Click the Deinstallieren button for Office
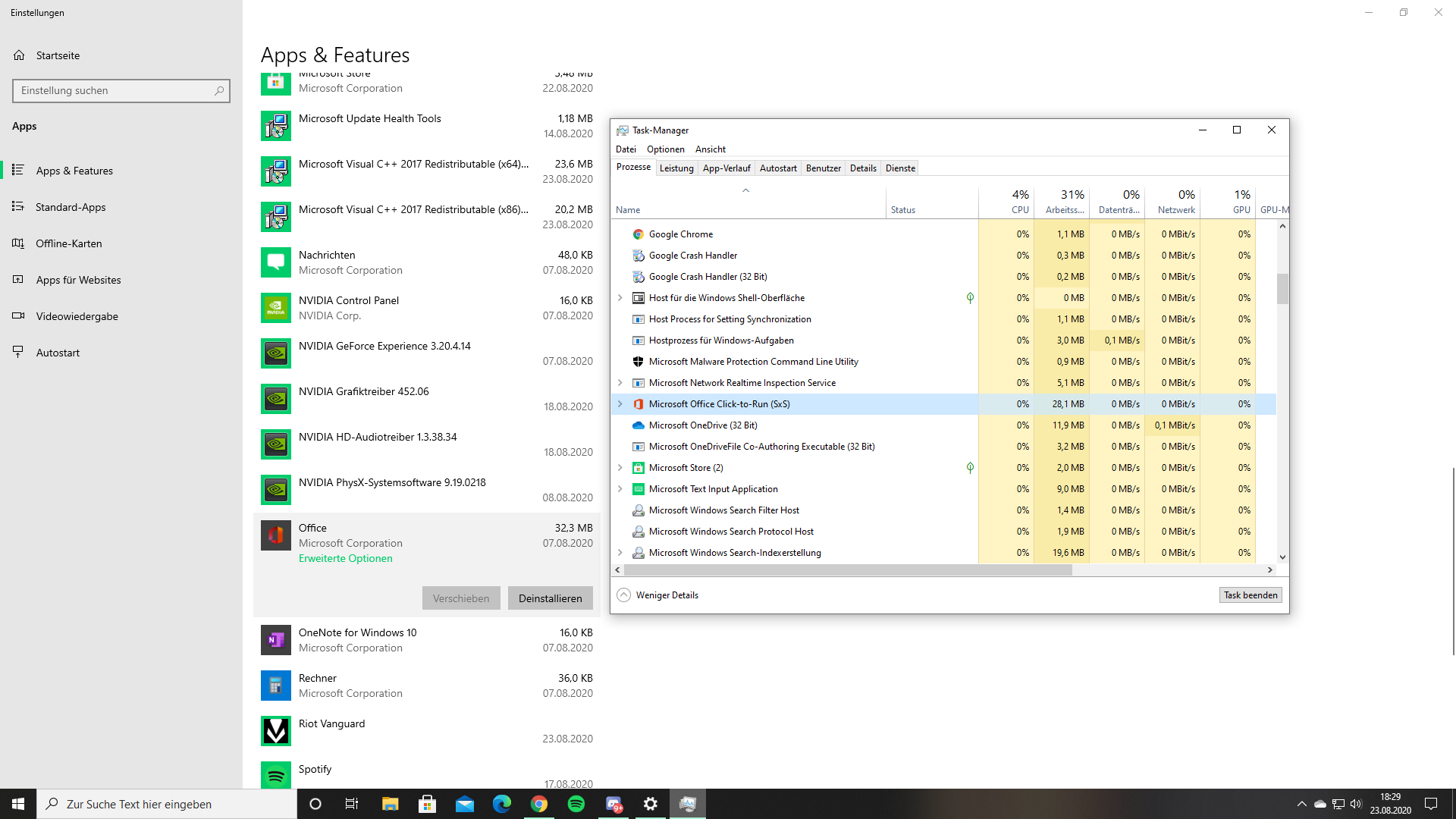The image size is (1456, 819). (x=549, y=598)
